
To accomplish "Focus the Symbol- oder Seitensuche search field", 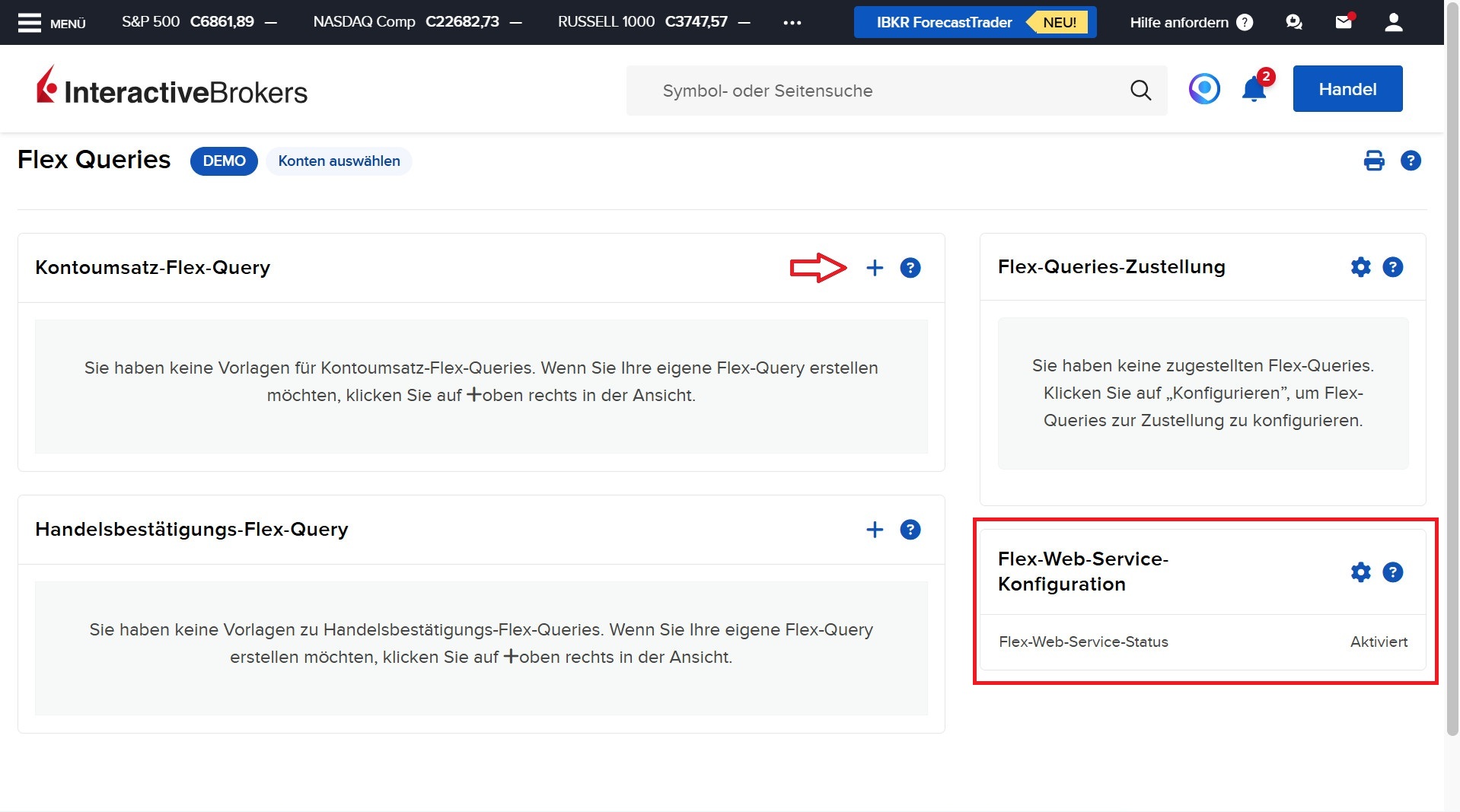I will tap(897, 91).
